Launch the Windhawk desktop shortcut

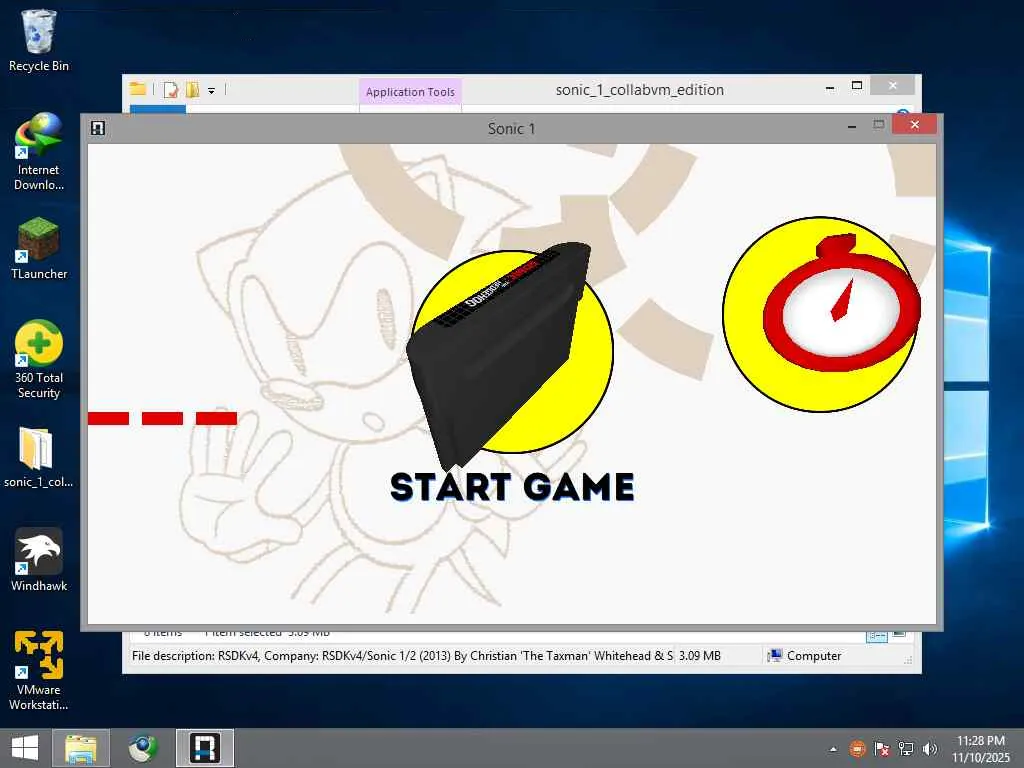coord(39,560)
